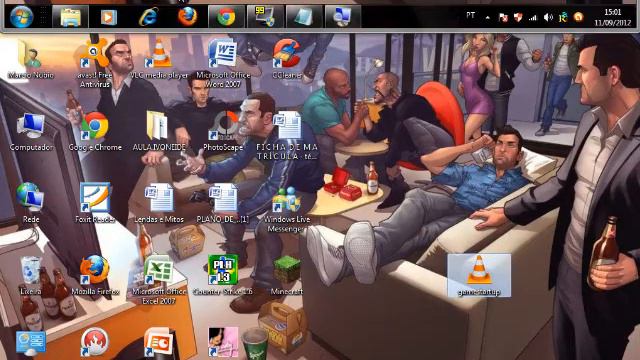Screen dimensions: 640x360
Task: Select the PhotoScape desktop shortcut
Action: (x=223, y=131)
